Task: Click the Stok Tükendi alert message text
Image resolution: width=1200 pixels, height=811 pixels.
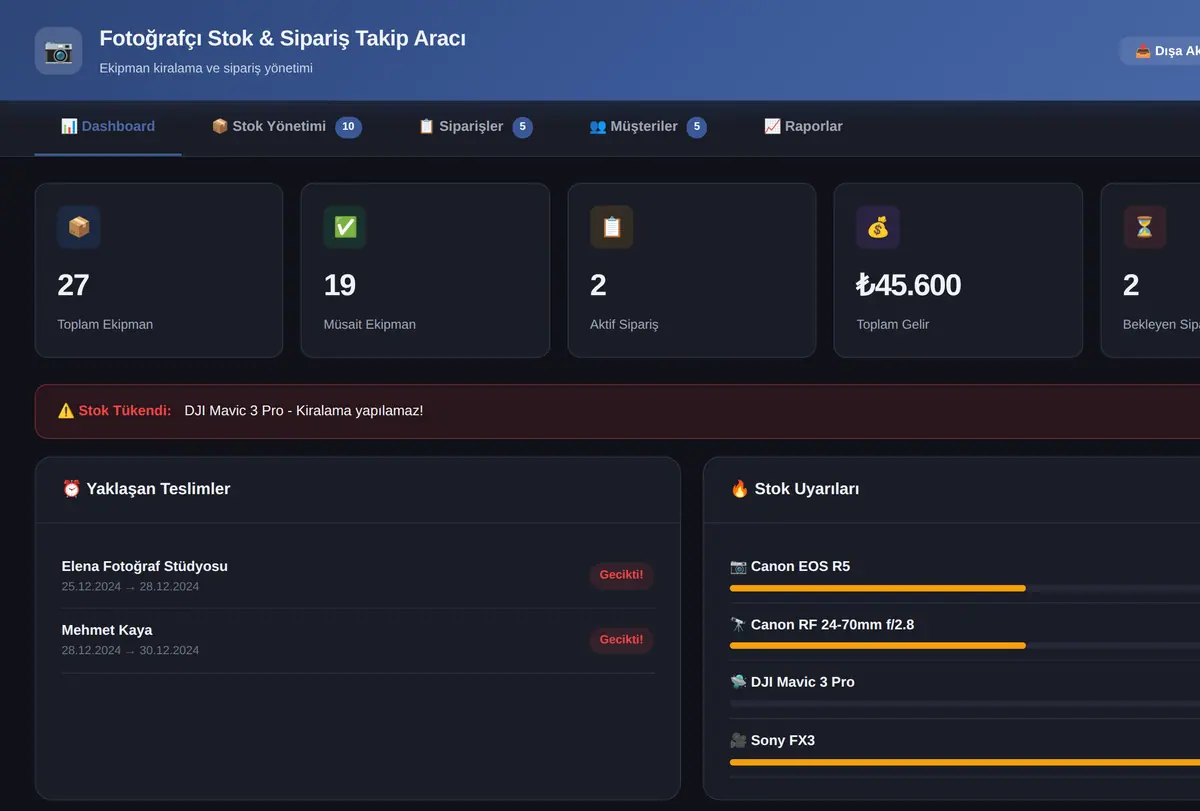Action: [304, 411]
